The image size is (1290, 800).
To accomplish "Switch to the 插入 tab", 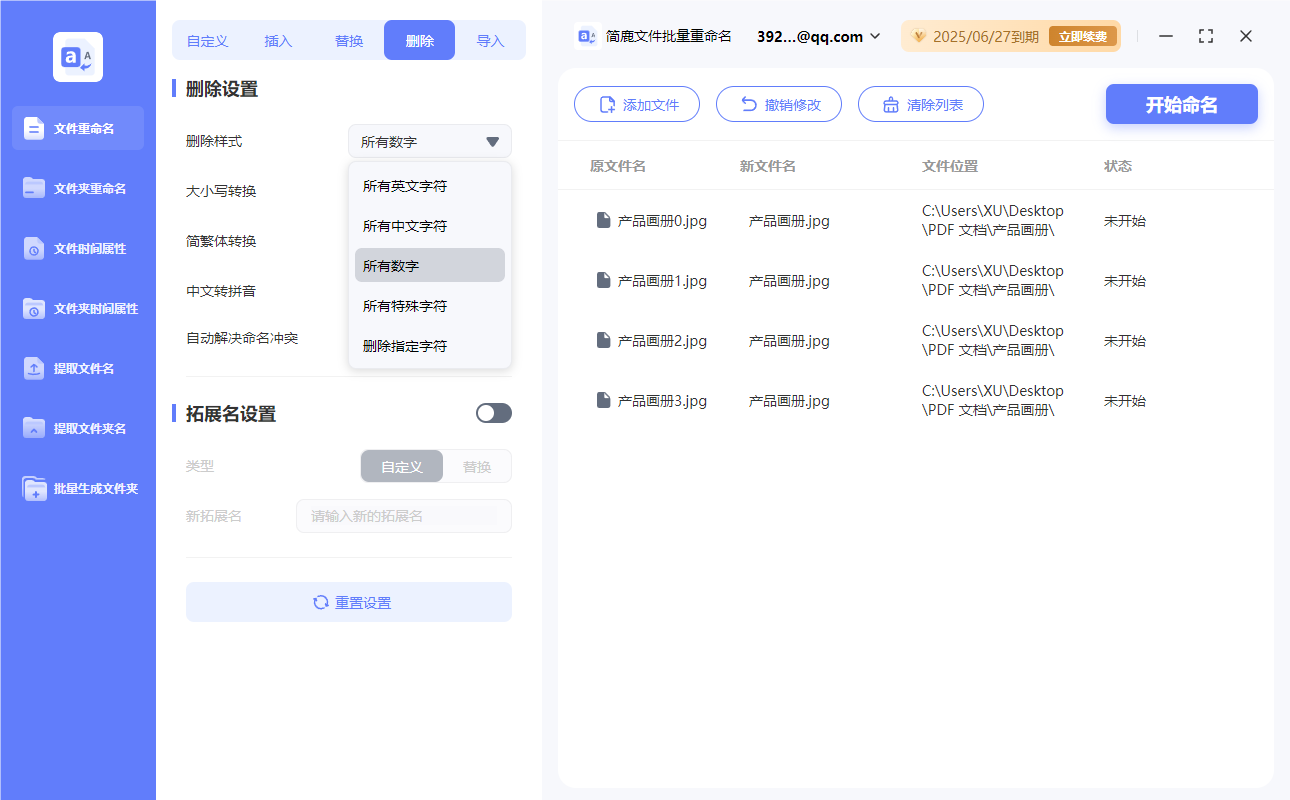I will pyautogui.click(x=277, y=40).
